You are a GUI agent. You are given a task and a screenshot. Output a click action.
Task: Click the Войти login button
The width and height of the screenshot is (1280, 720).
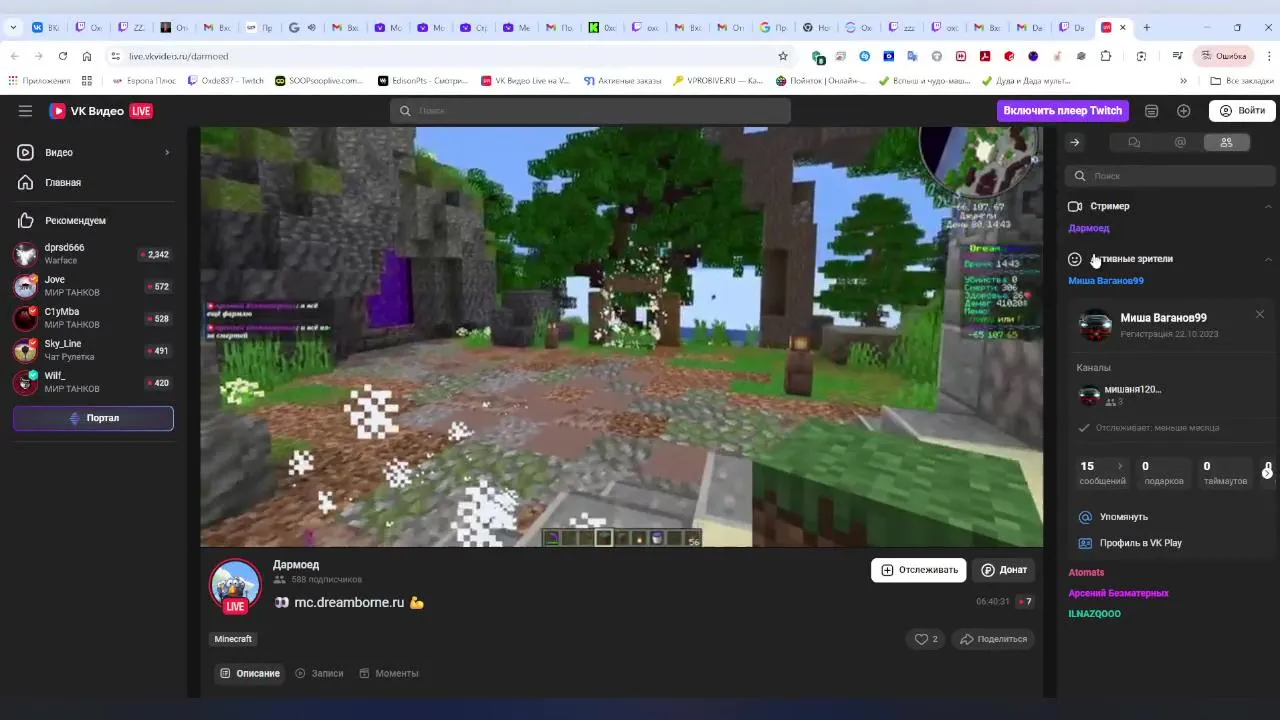1242,111
